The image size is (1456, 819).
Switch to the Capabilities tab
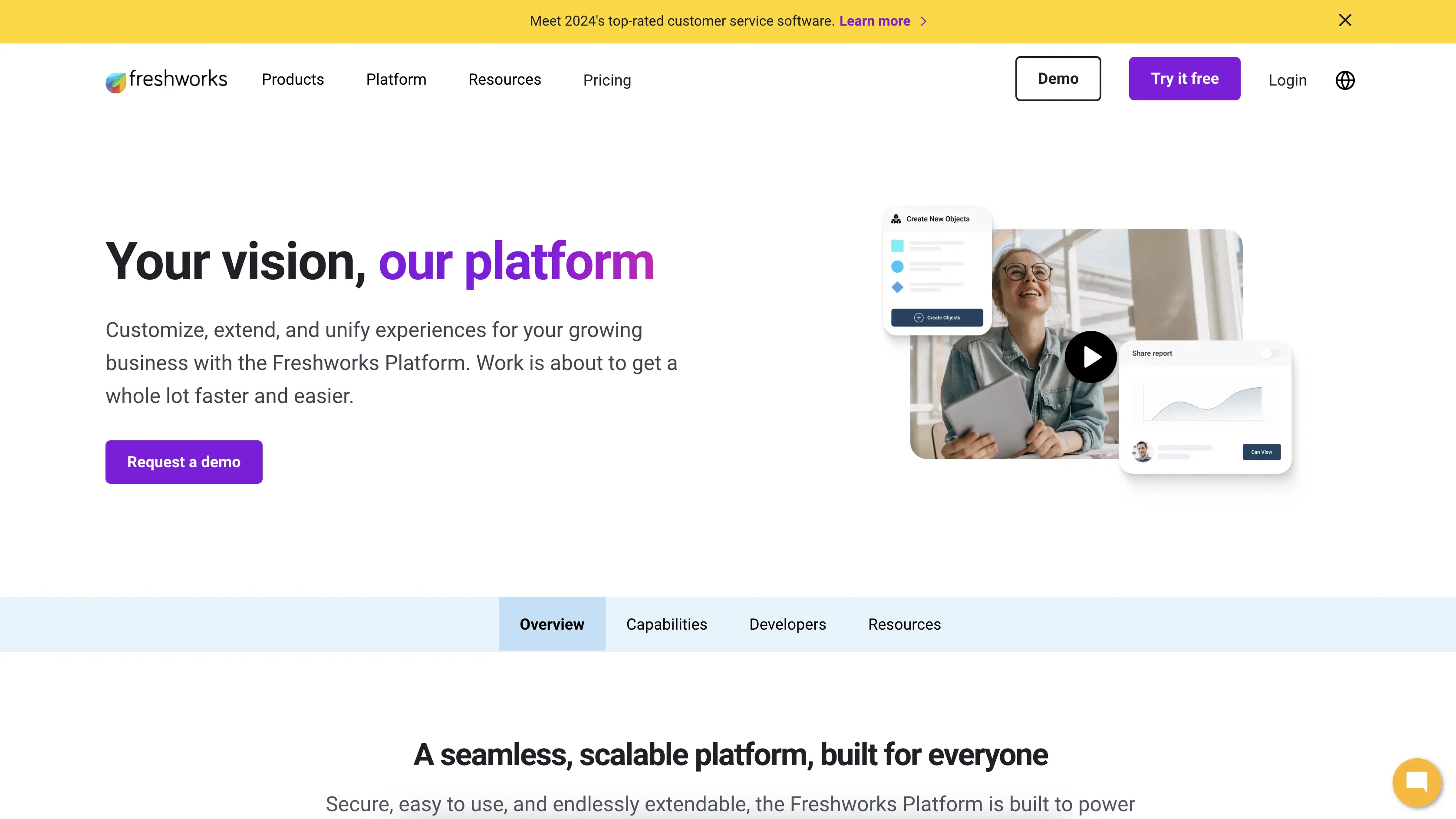(666, 624)
